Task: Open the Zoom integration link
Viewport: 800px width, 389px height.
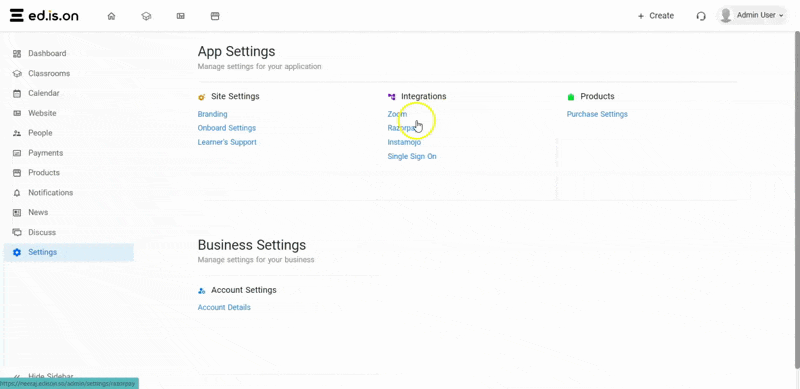Action: pyautogui.click(x=397, y=114)
